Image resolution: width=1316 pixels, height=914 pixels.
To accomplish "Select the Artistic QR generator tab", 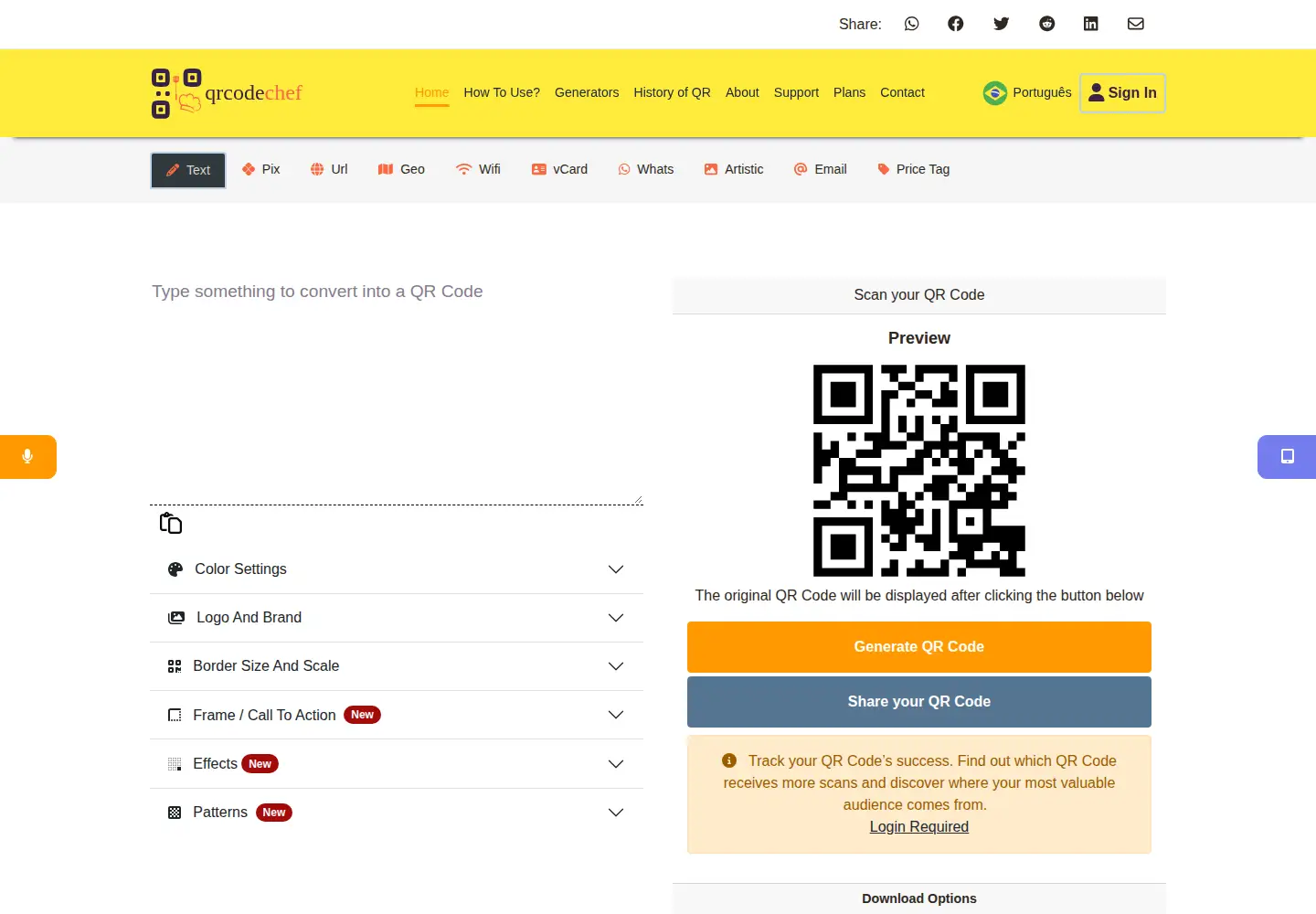I will (734, 169).
